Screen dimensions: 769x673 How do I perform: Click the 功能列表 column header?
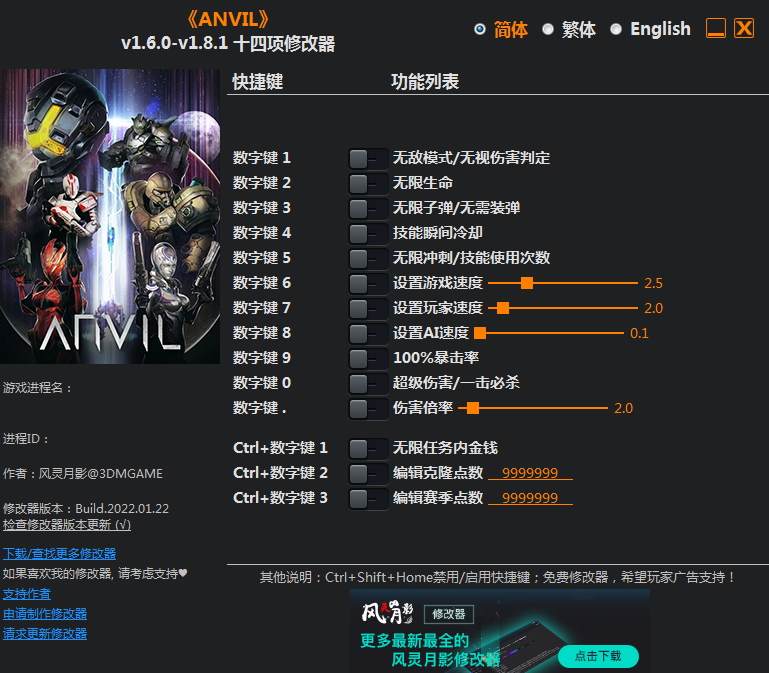click(425, 82)
